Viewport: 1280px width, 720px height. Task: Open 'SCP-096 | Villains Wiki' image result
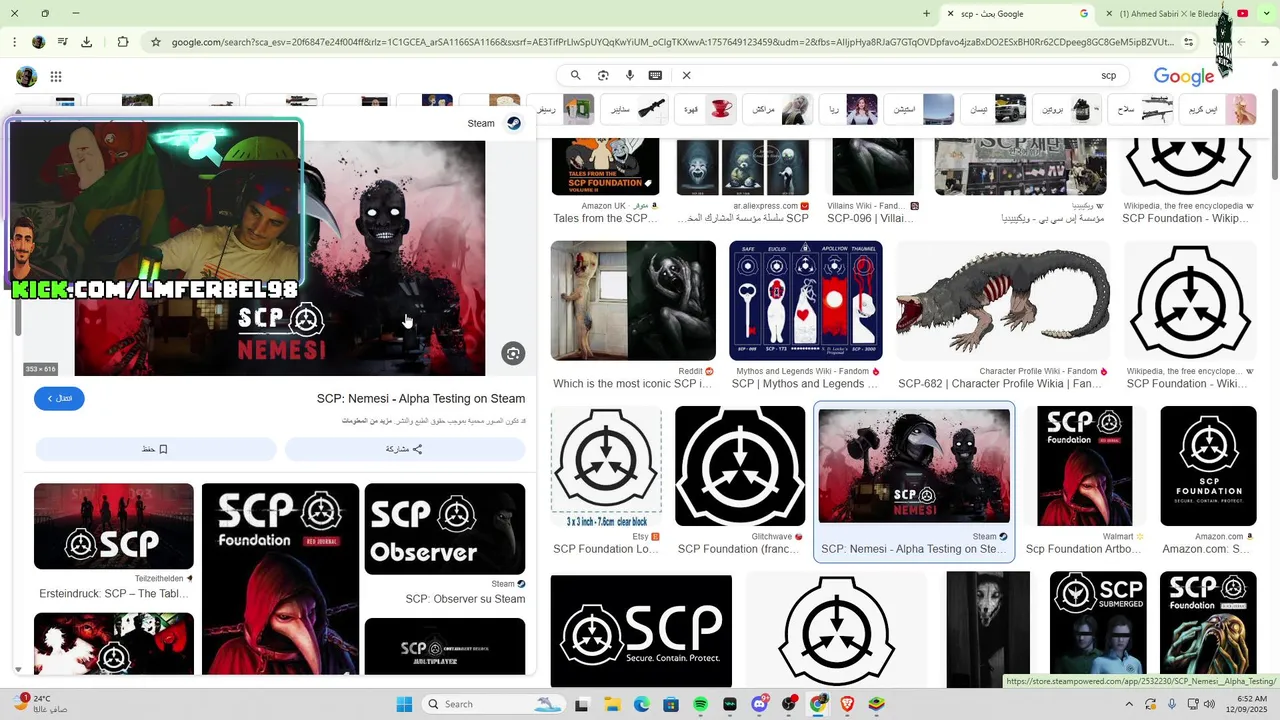(873, 167)
